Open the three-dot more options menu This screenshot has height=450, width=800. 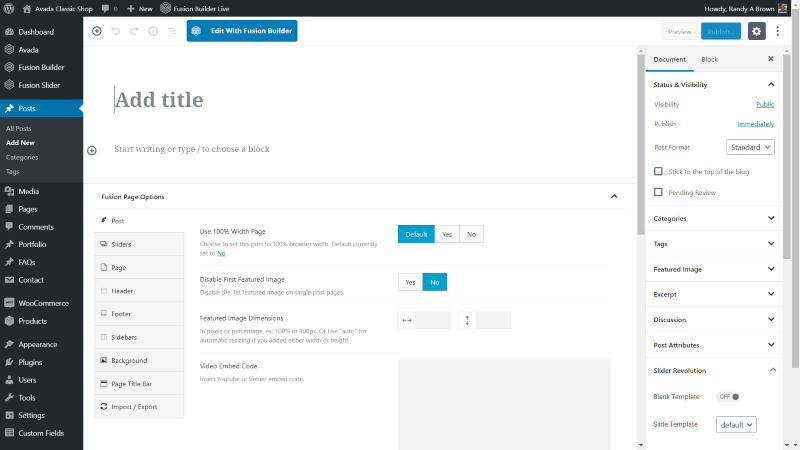[x=778, y=31]
